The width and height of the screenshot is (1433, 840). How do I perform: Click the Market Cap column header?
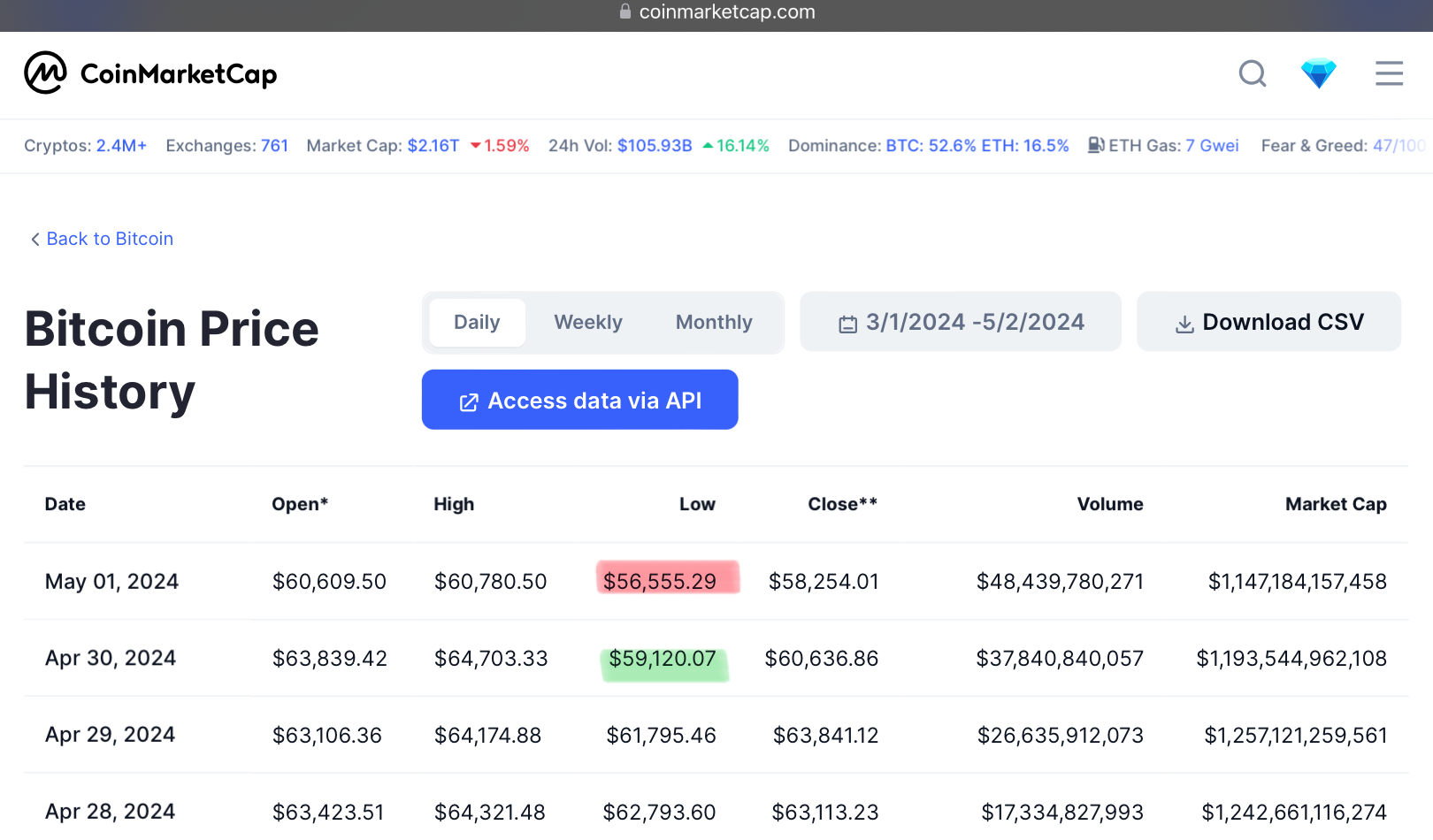(x=1336, y=504)
